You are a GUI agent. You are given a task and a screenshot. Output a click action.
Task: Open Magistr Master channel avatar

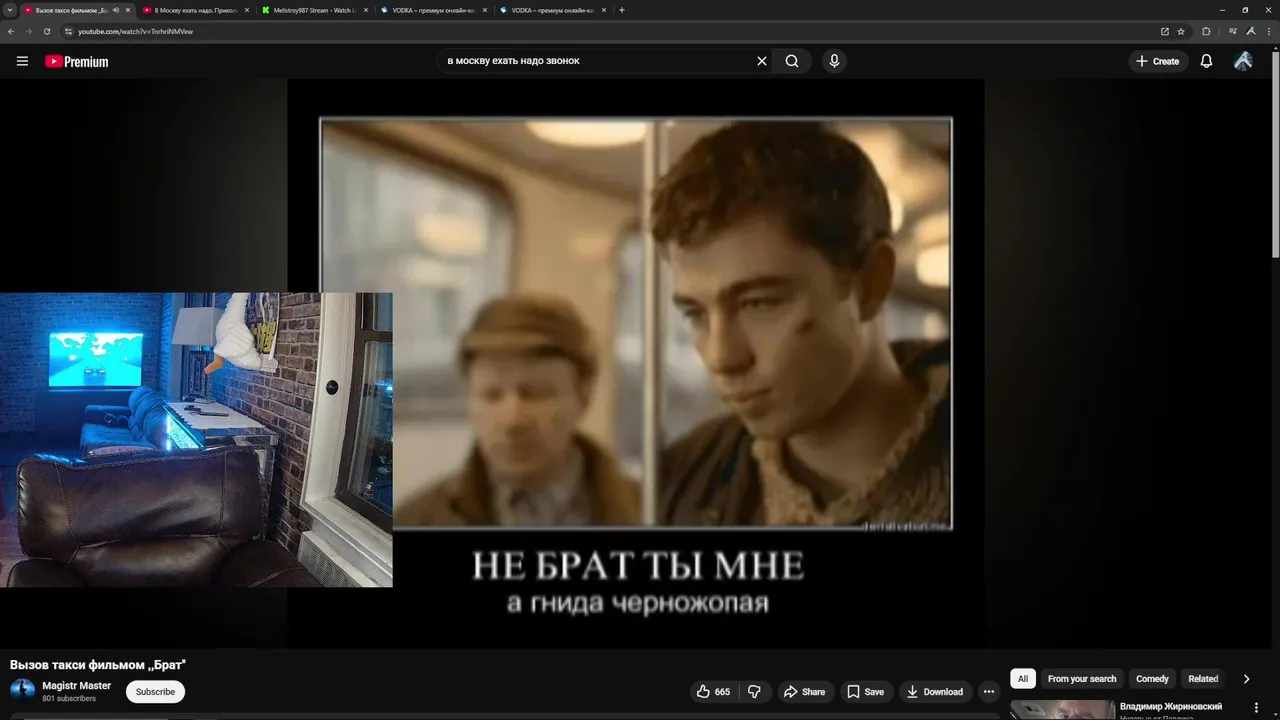[22, 691]
